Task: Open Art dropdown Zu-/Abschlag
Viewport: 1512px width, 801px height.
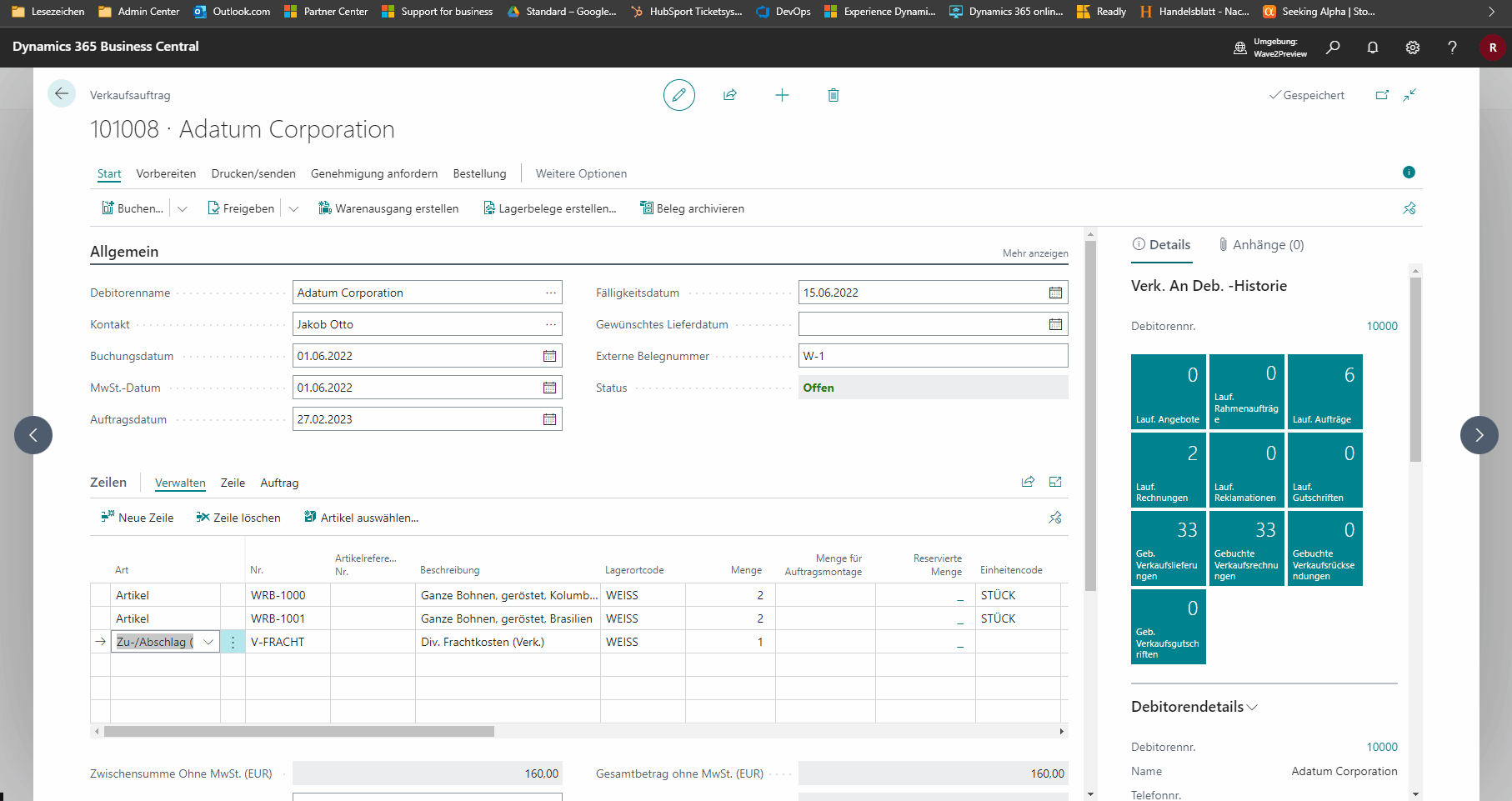Action: pyautogui.click(x=208, y=642)
